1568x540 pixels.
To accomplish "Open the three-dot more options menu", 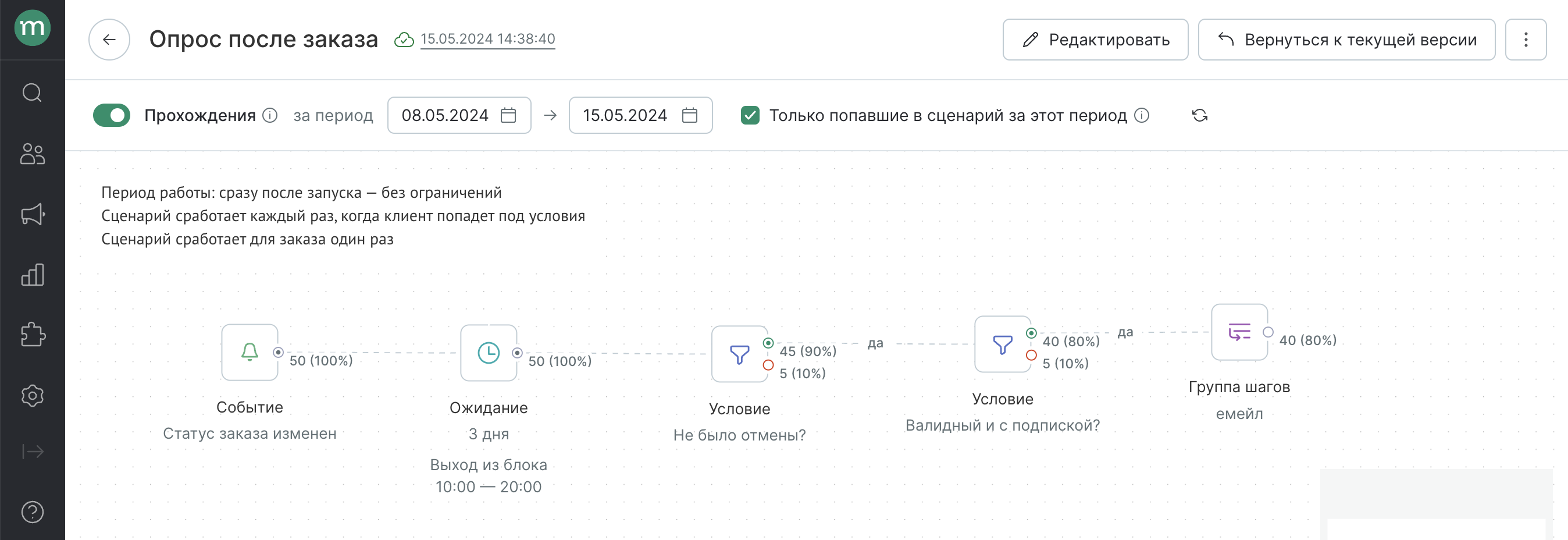I will click(1526, 40).
